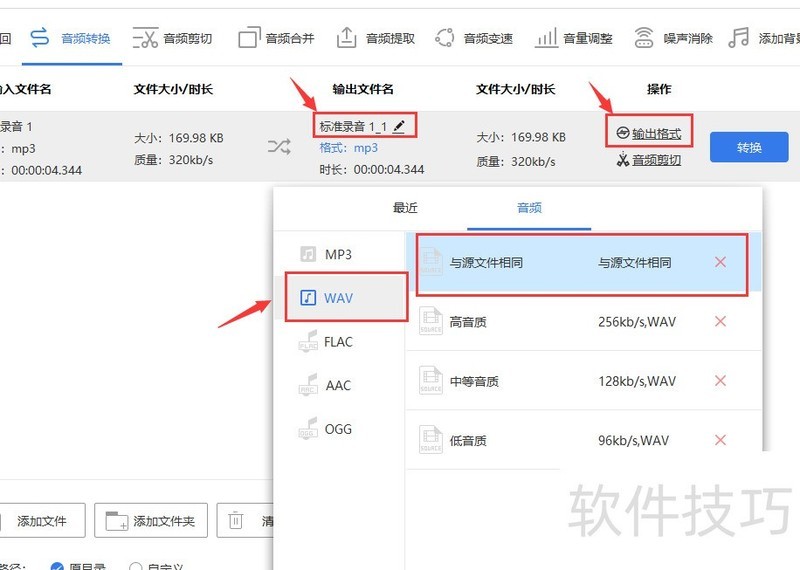Select the AAC format option
This screenshot has height=570, width=800.
(x=338, y=386)
